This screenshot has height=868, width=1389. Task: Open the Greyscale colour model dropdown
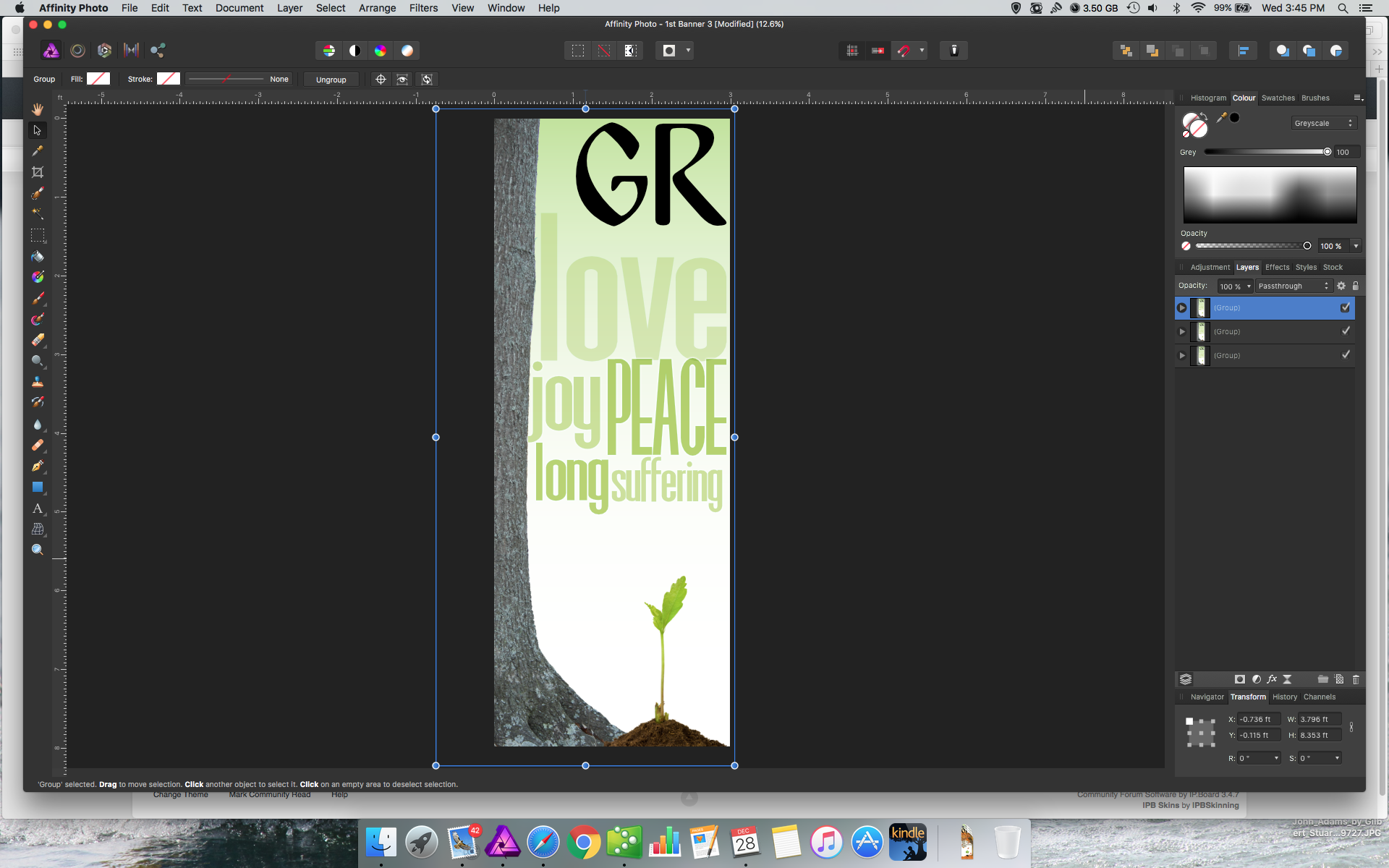click(x=1324, y=123)
